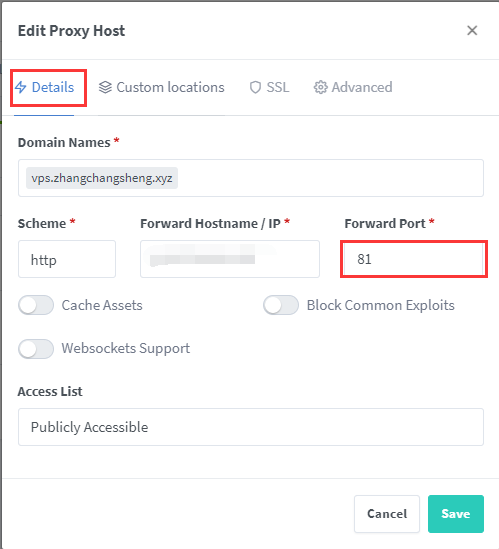Click the layers icon for Custom locations
This screenshot has width=499, height=549.
[x=105, y=87]
